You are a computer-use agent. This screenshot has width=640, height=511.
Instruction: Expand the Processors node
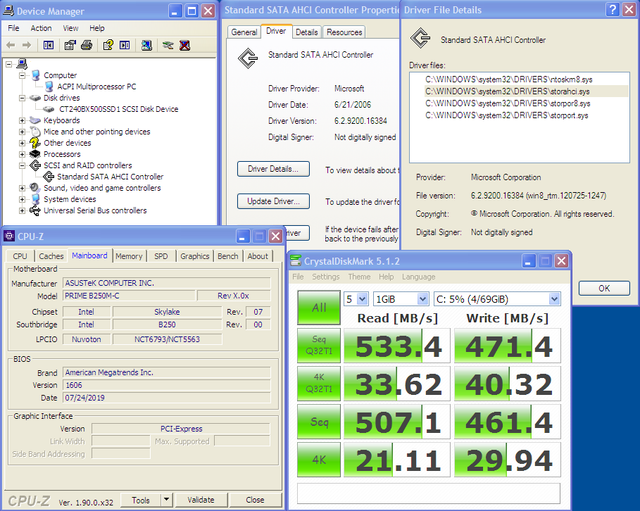tap(22, 154)
